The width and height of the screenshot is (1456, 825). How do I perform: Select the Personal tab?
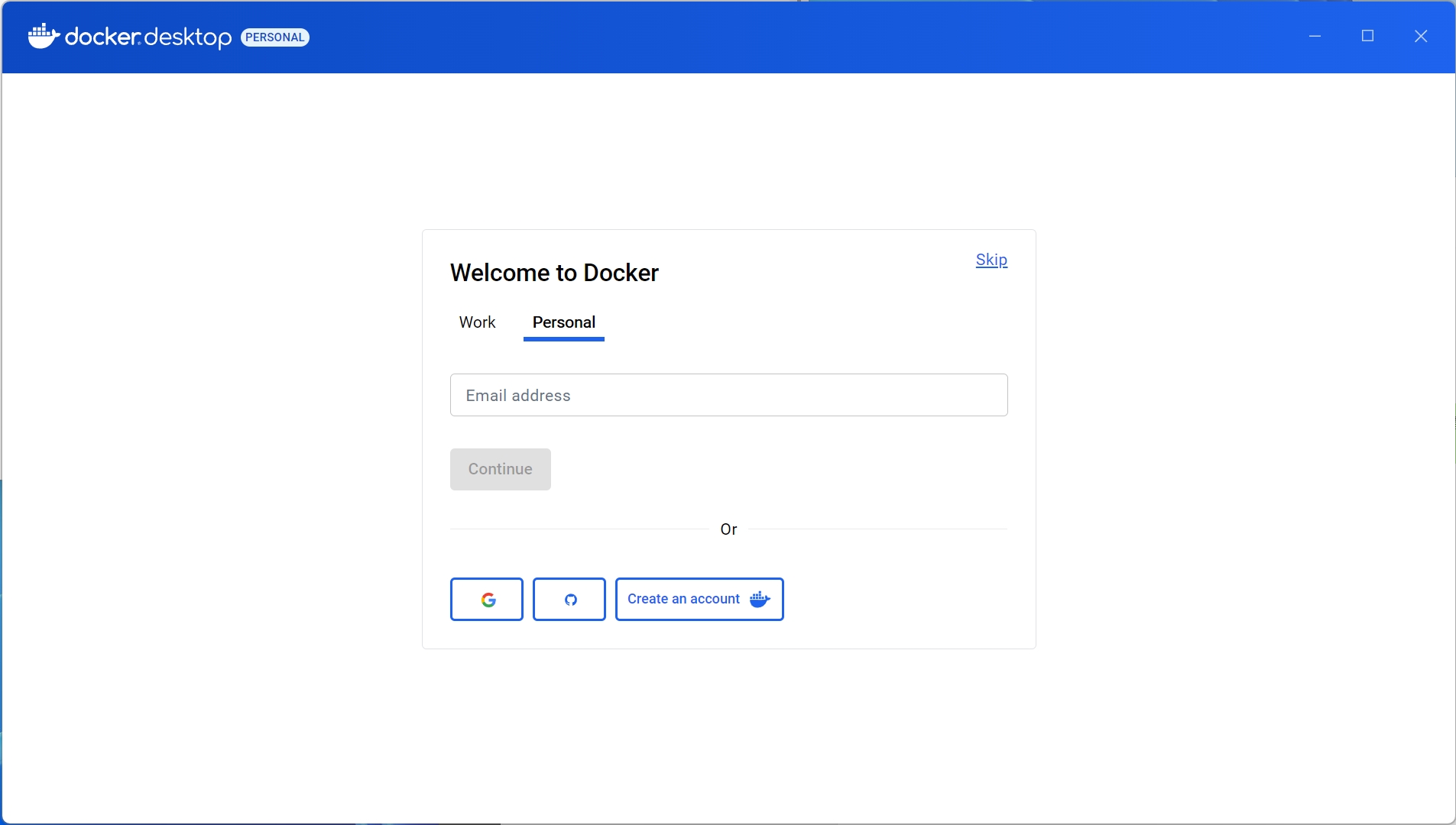[564, 322]
